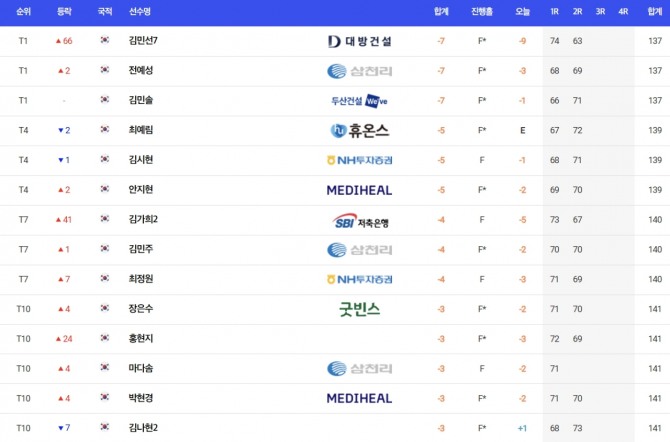Click 안지현's MEDIHEAL sponsor logo

(359, 190)
